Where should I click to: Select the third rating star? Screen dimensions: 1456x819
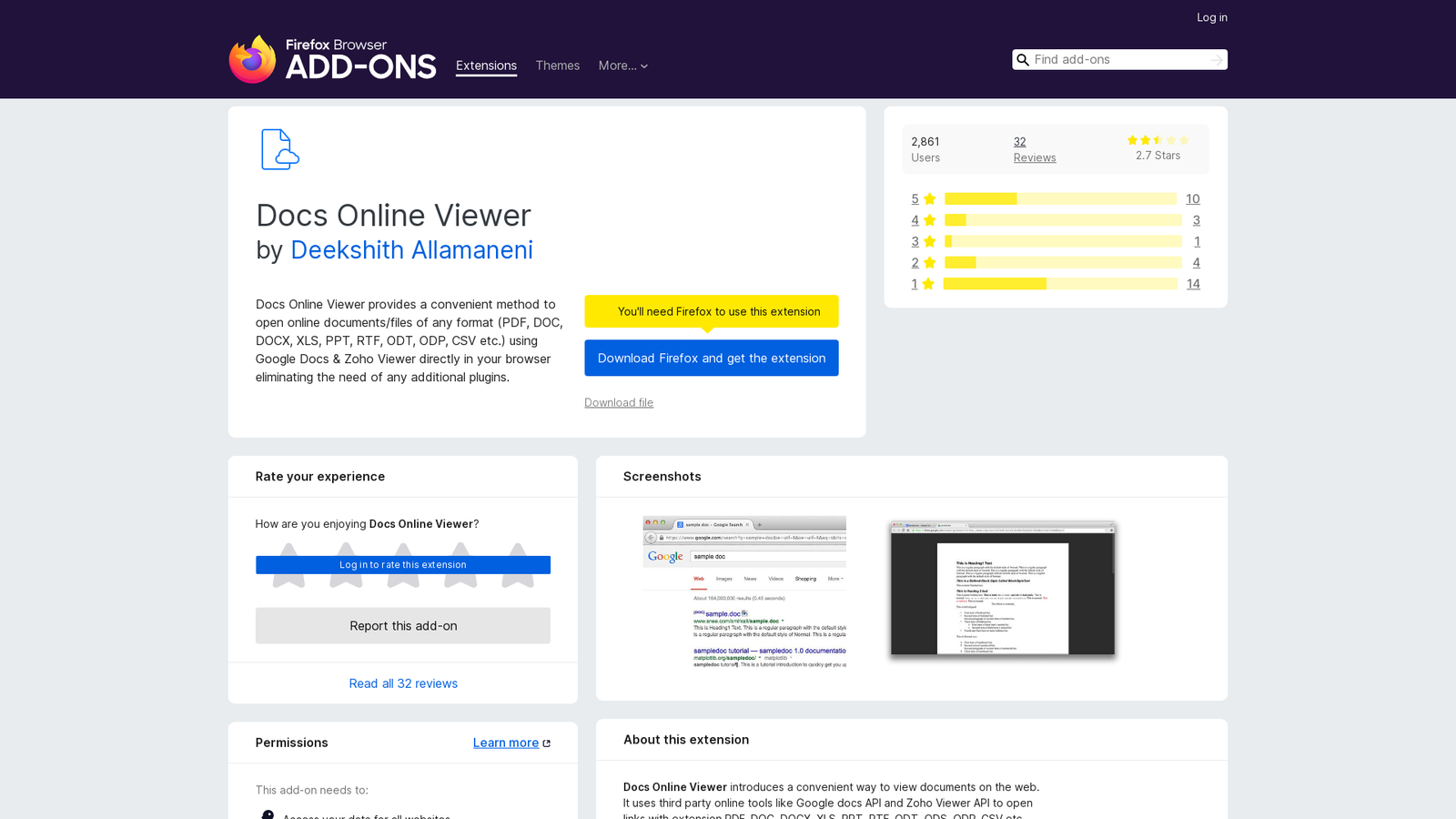(403, 565)
